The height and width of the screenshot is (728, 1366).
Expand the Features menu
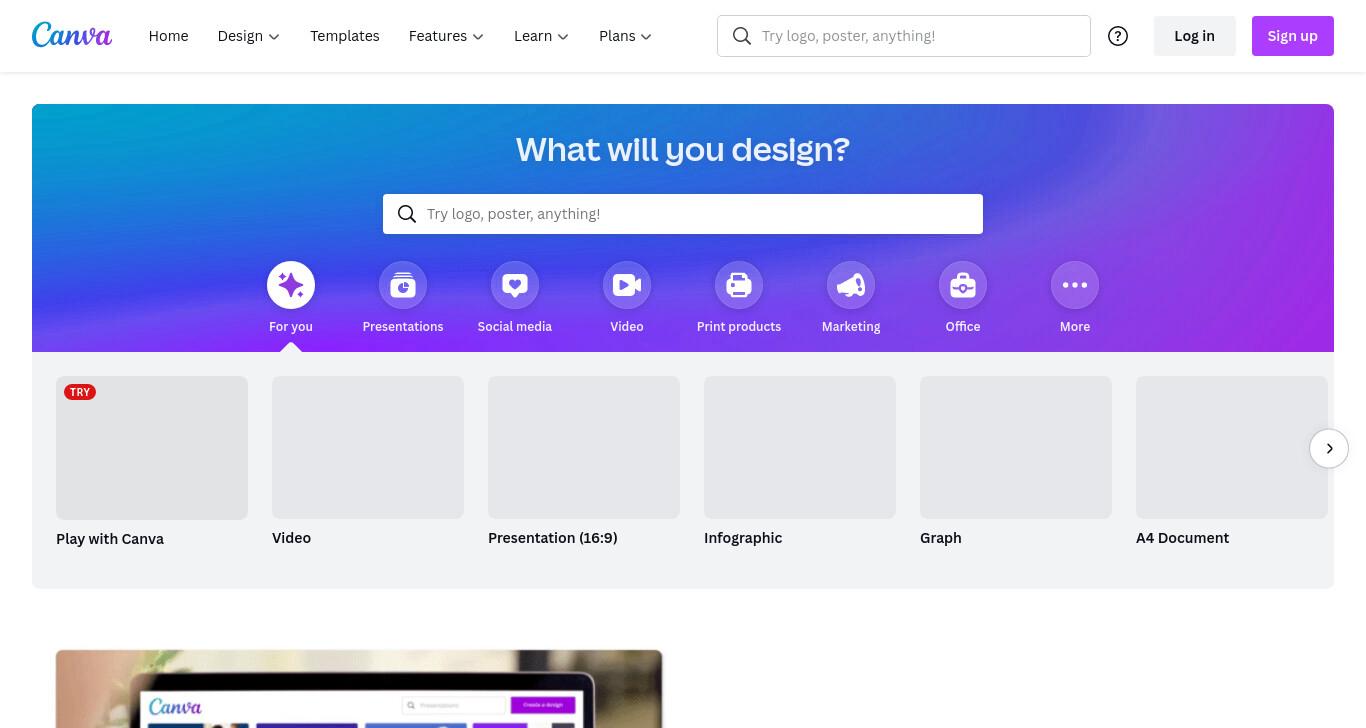[x=446, y=36]
